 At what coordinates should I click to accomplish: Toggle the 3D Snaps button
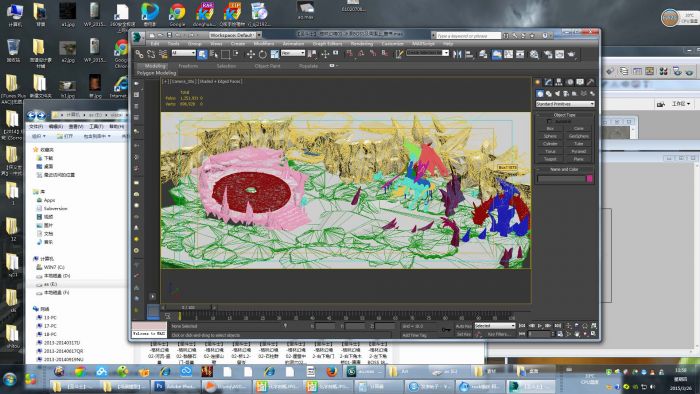click(x=349, y=54)
